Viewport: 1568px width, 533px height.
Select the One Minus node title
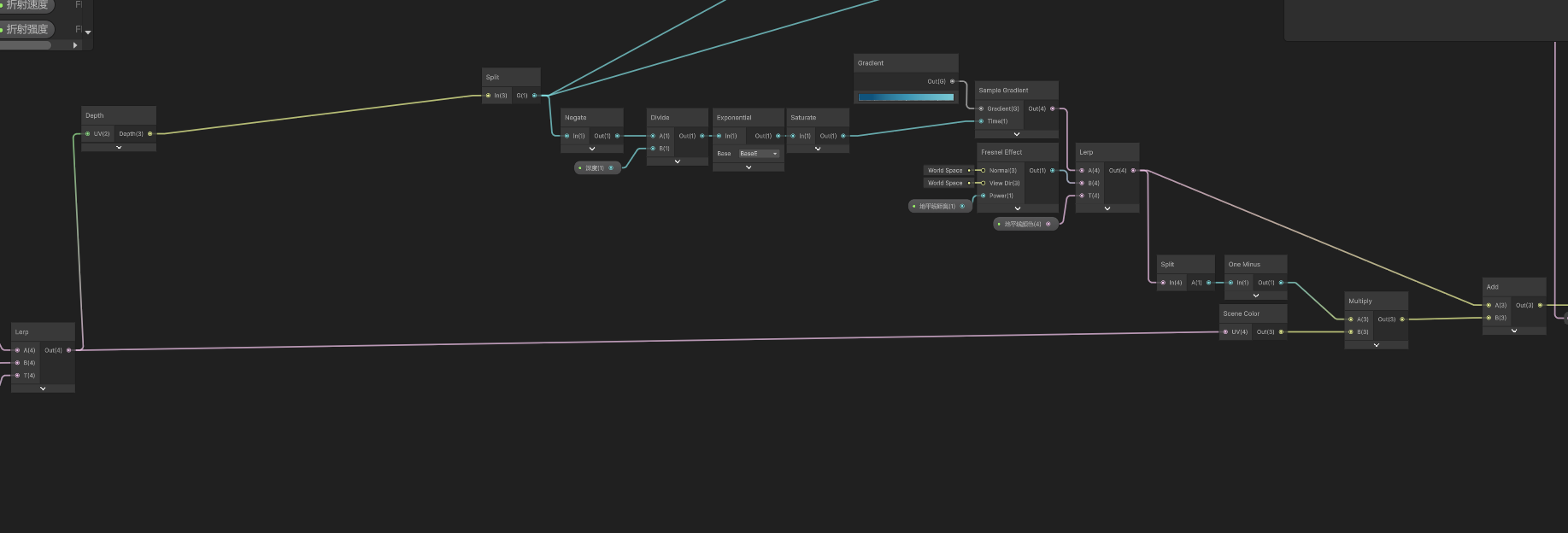click(x=1244, y=264)
